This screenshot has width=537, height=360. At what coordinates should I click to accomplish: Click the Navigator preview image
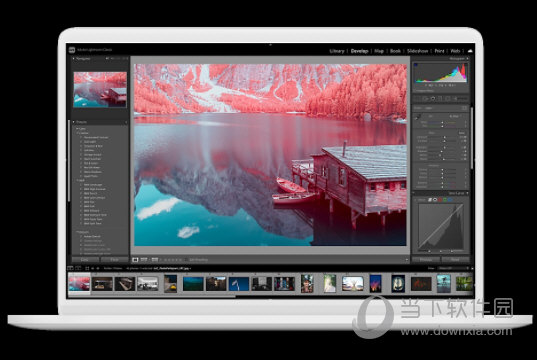pos(100,90)
